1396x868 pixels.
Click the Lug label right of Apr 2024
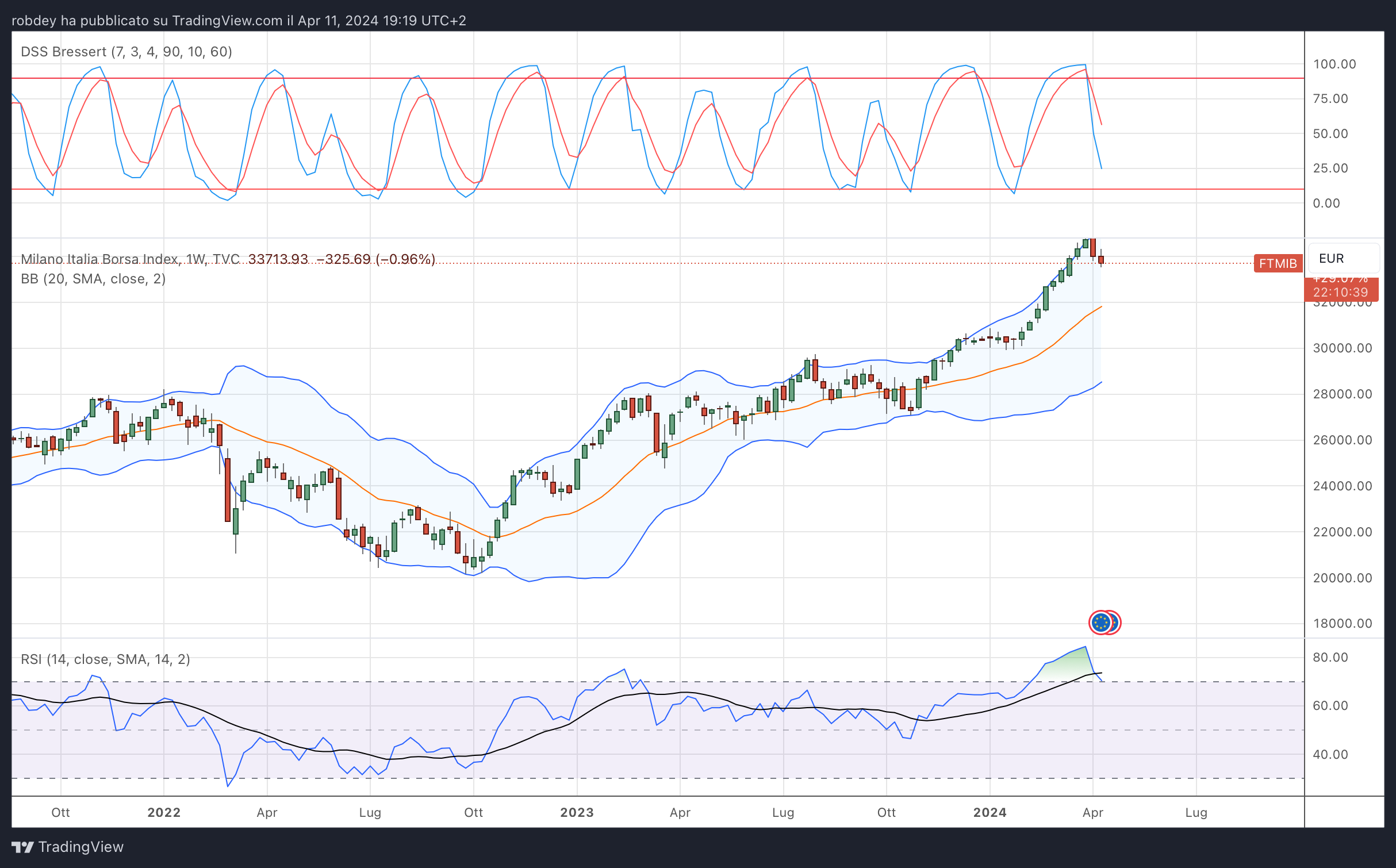1196,812
